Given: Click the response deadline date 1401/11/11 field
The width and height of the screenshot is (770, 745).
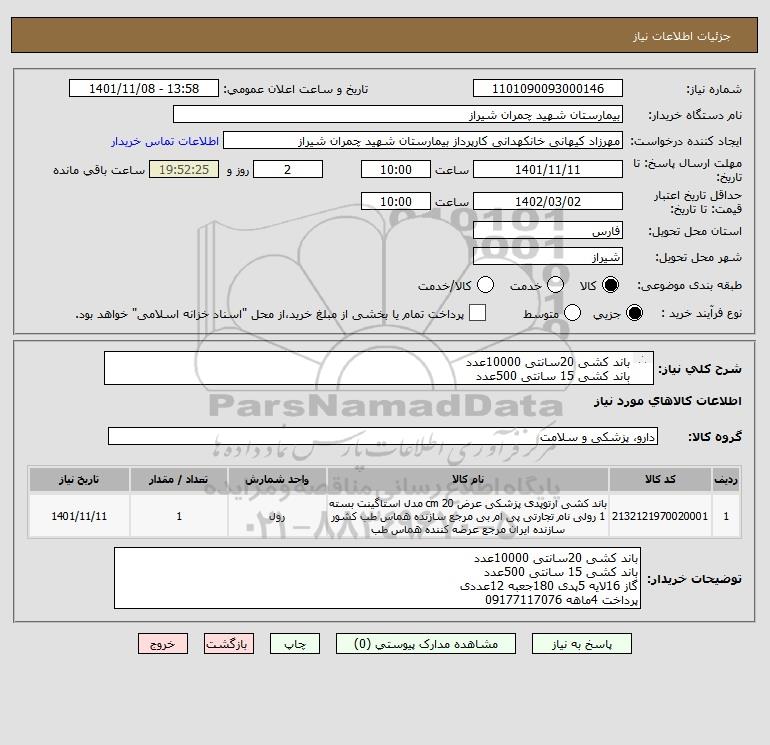Looking at the screenshot, I should point(548,169).
